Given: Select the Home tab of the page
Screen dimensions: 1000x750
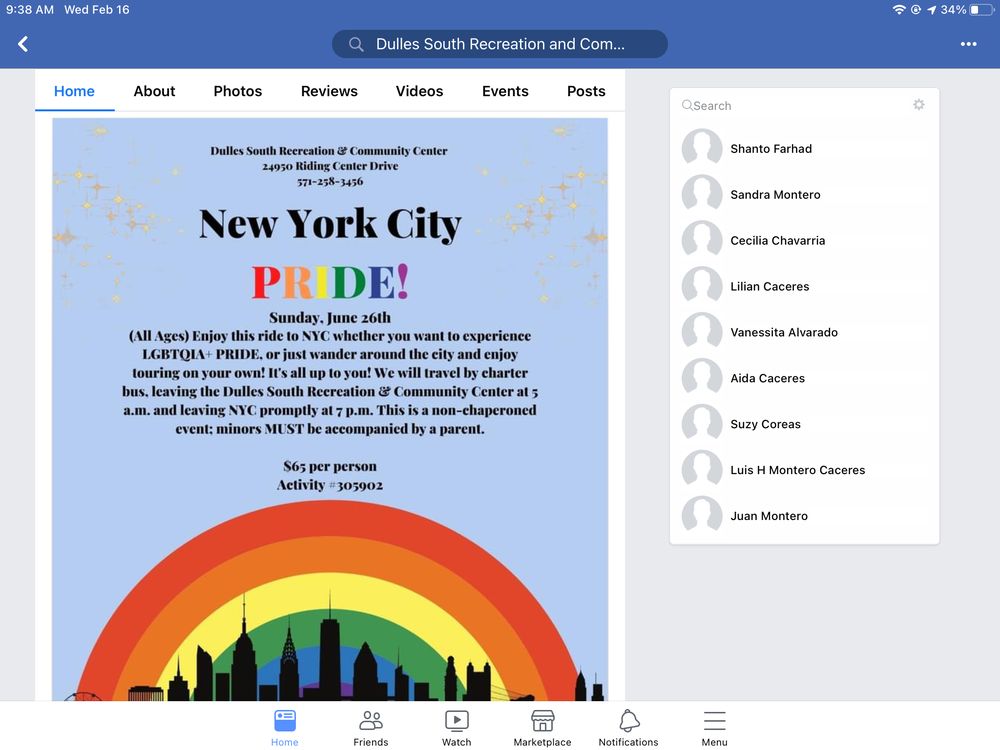Looking at the screenshot, I should click(74, 91).
